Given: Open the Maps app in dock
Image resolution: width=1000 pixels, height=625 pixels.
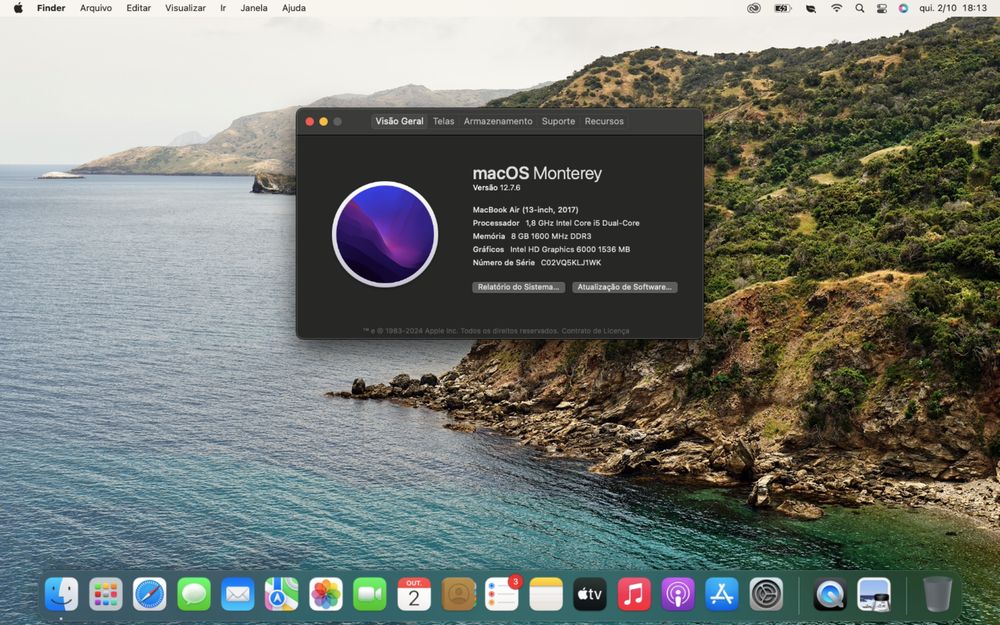Looking at the screenshot, I should (x=282, y=594).
